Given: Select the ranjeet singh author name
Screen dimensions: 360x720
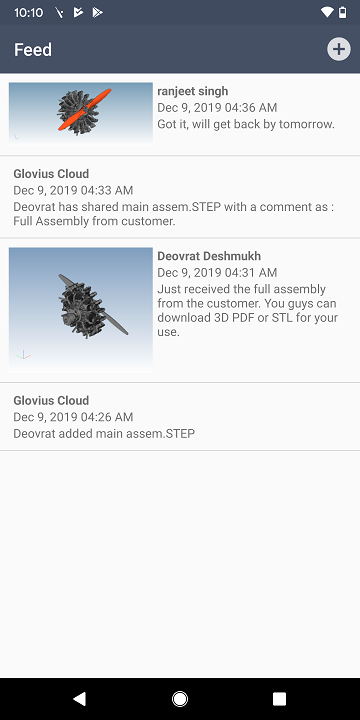Looking at the screenshot, I should [192, 91].
